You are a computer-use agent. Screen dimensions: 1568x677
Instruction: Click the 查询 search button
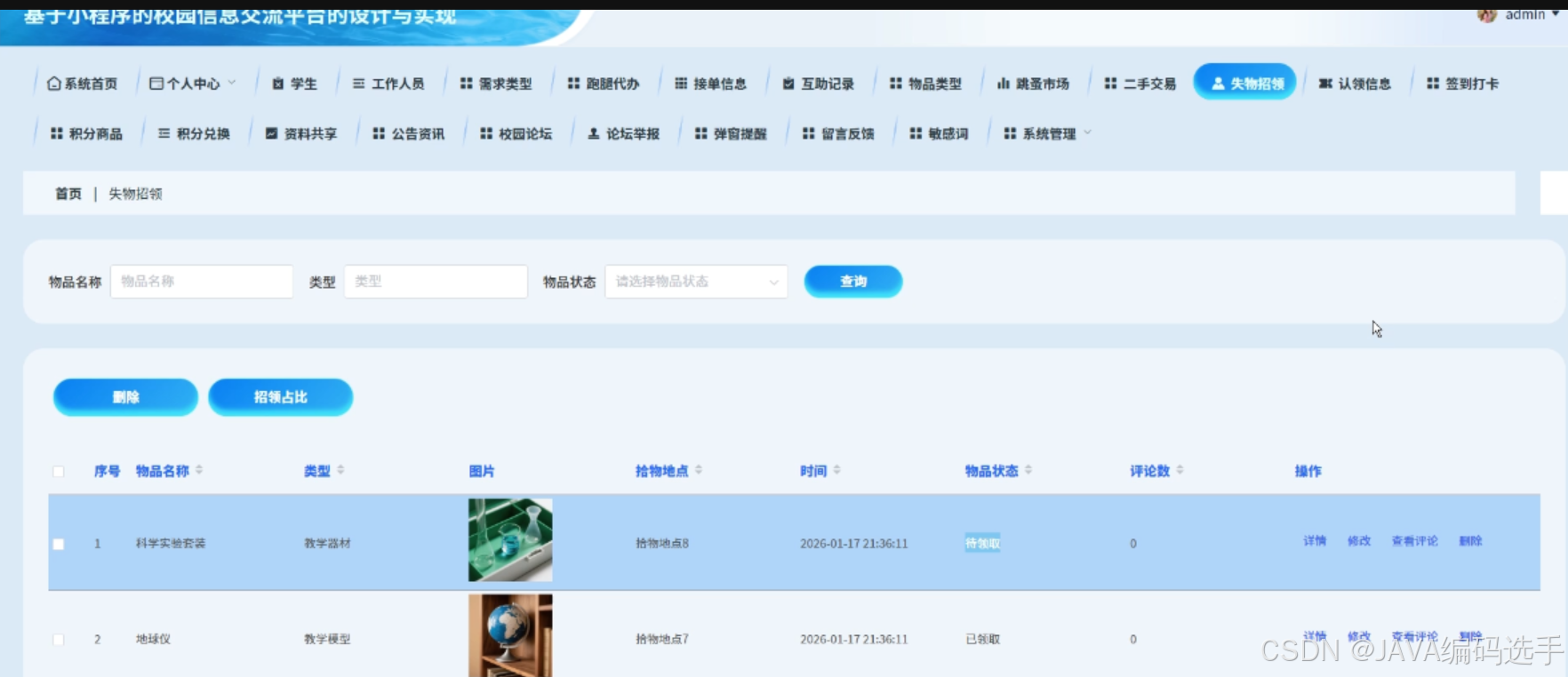[853, 282]
